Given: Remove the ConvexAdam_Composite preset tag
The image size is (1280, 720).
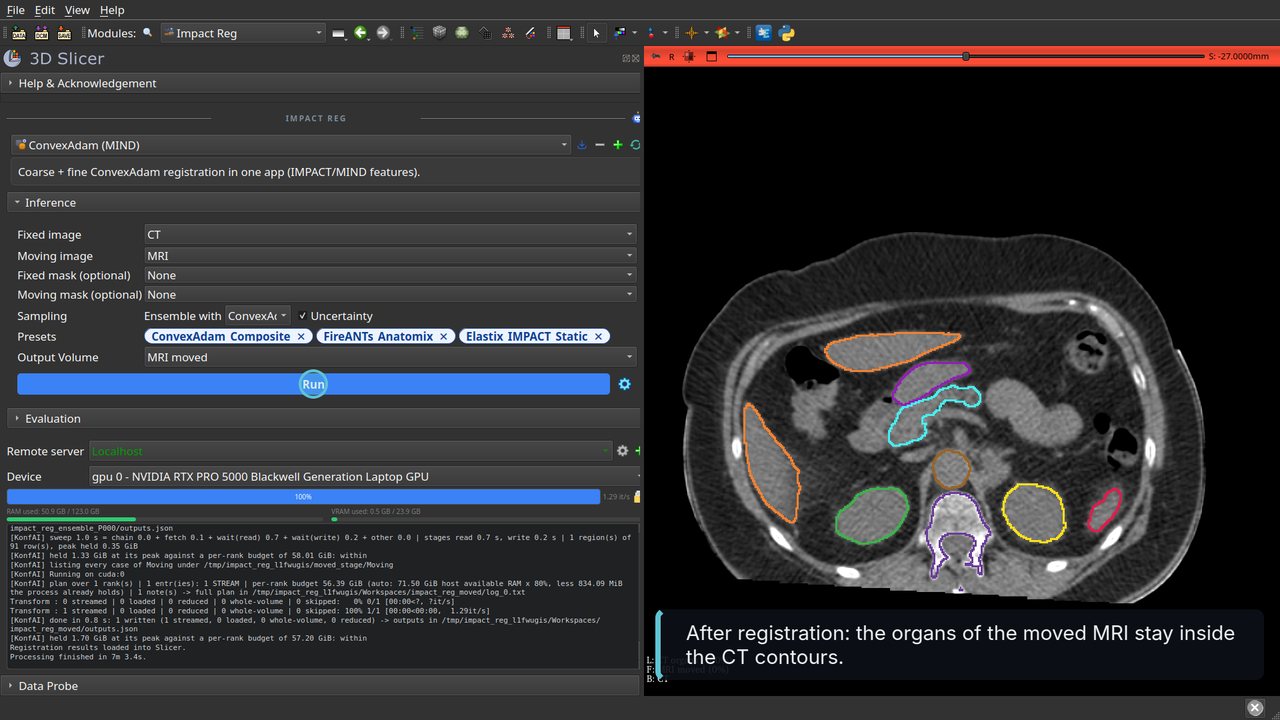Looking at the screenshot, I should (x=301, y=337).
